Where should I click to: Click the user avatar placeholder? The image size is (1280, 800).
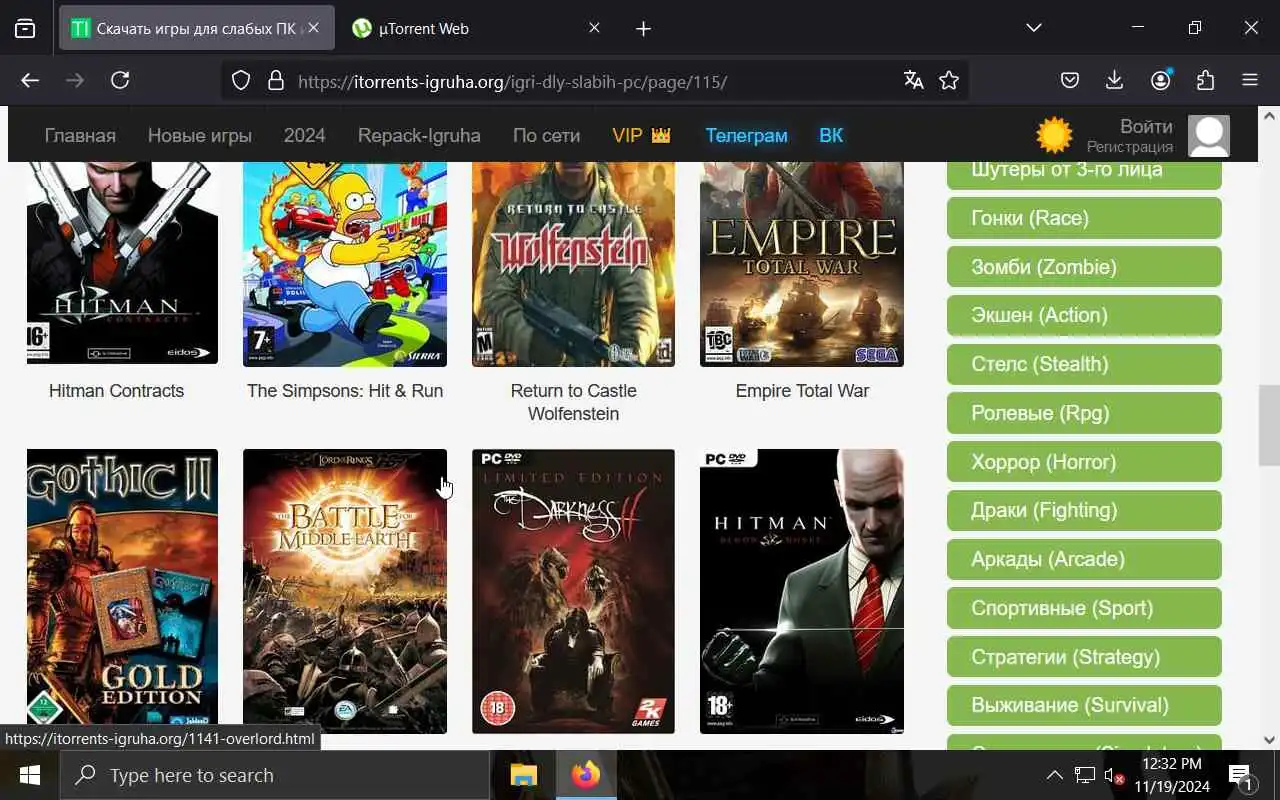tap(1208, 136)
